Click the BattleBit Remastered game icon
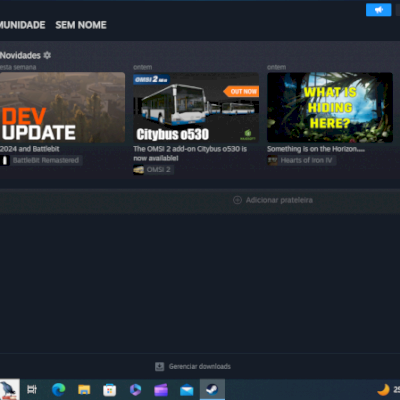This screenshot has width=400, height=400. point(5,160)
